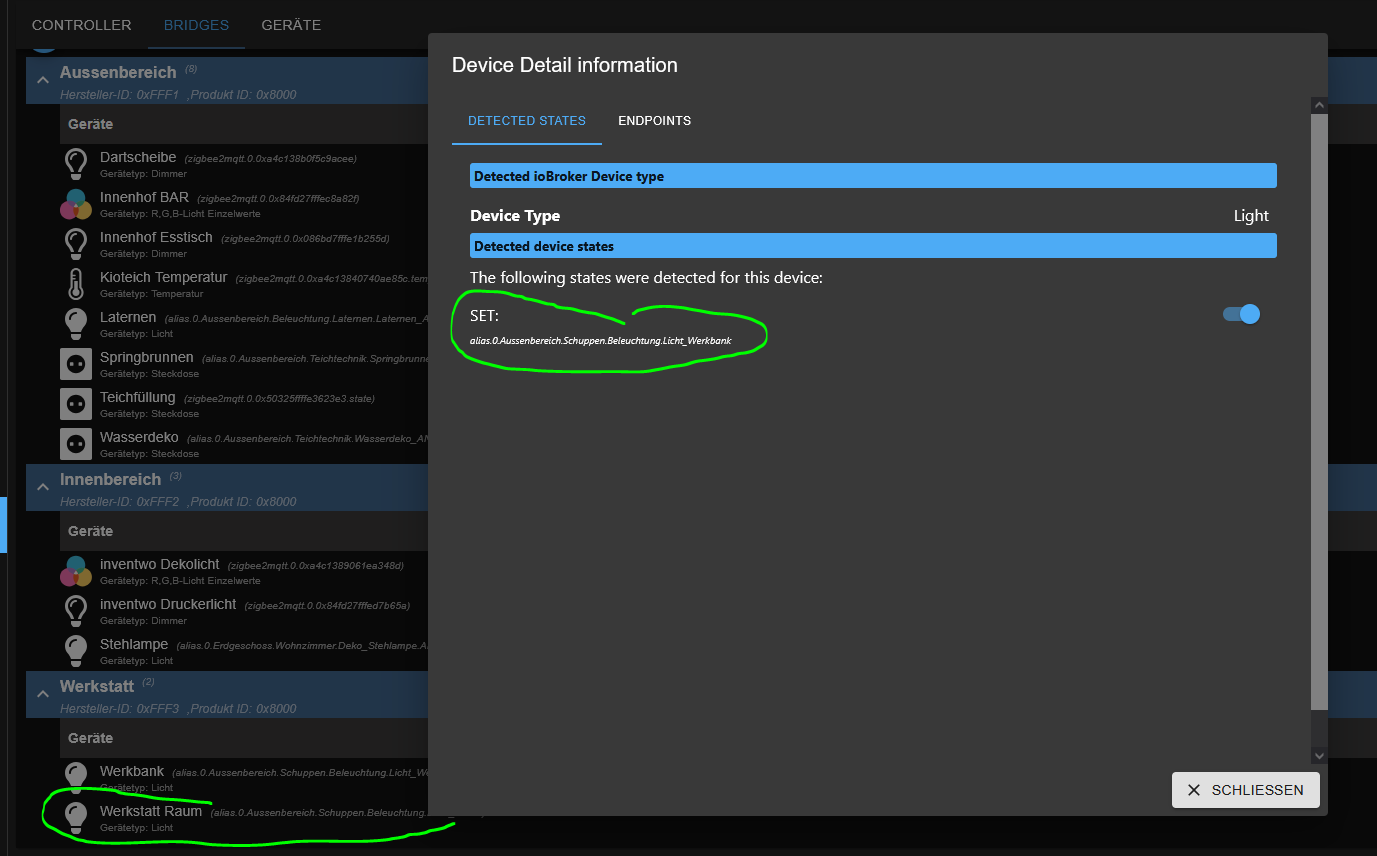The width and height of the screenshot is (1377, 856).
Task: Collapse the Aussenbereich bridge section
Action: click(43, 80)
